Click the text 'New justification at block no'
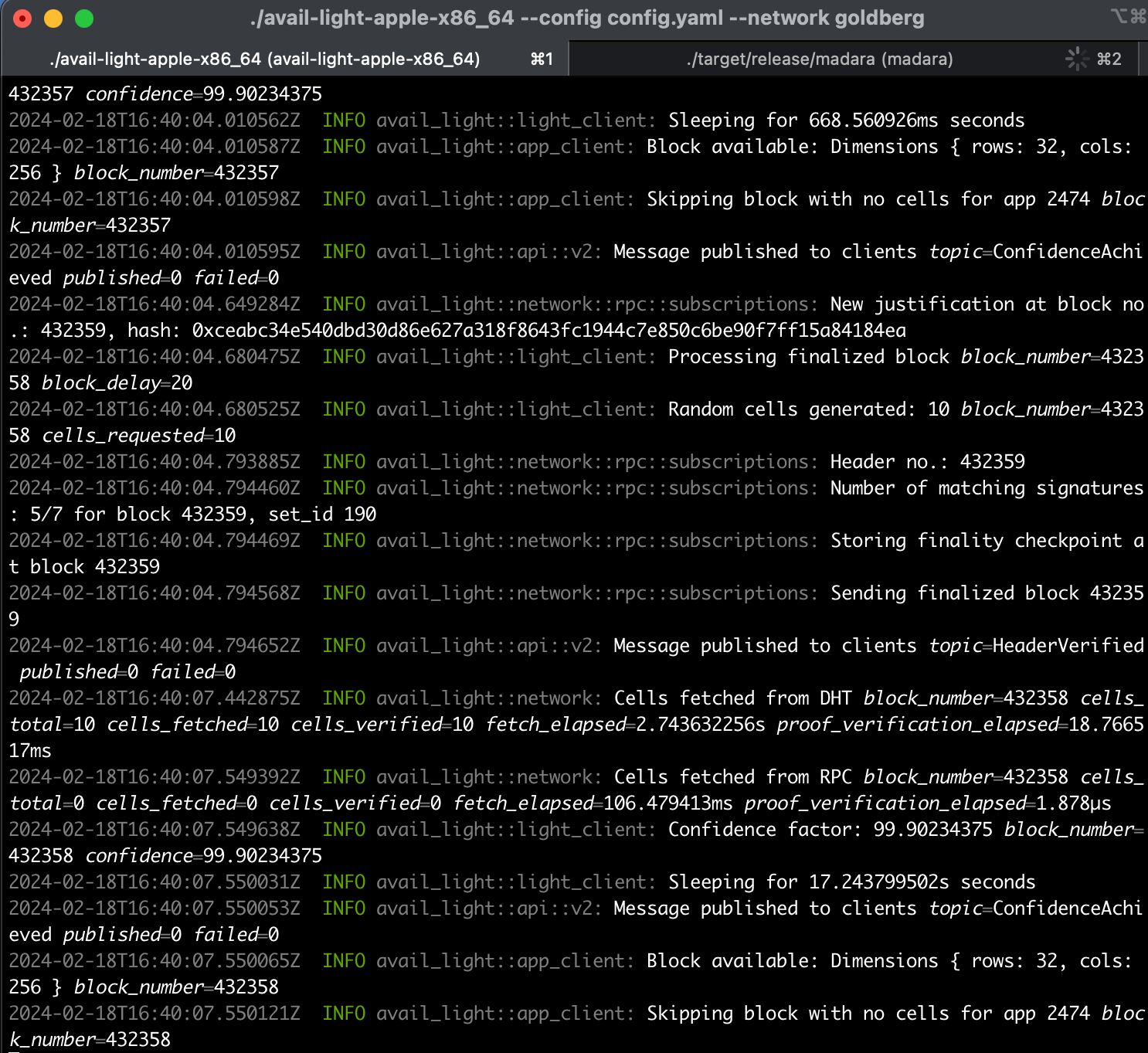The width and height of the screenshot is (1148, 1053). [987, 304]
